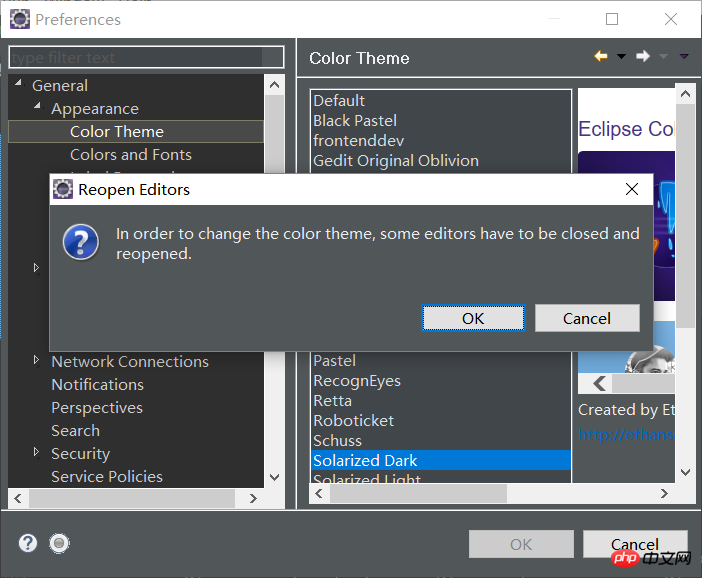Viewport: 702px width, 578px height.
Task: Click the Eclipse icon in Preferences title bar
Action: [x=20, y=19]
